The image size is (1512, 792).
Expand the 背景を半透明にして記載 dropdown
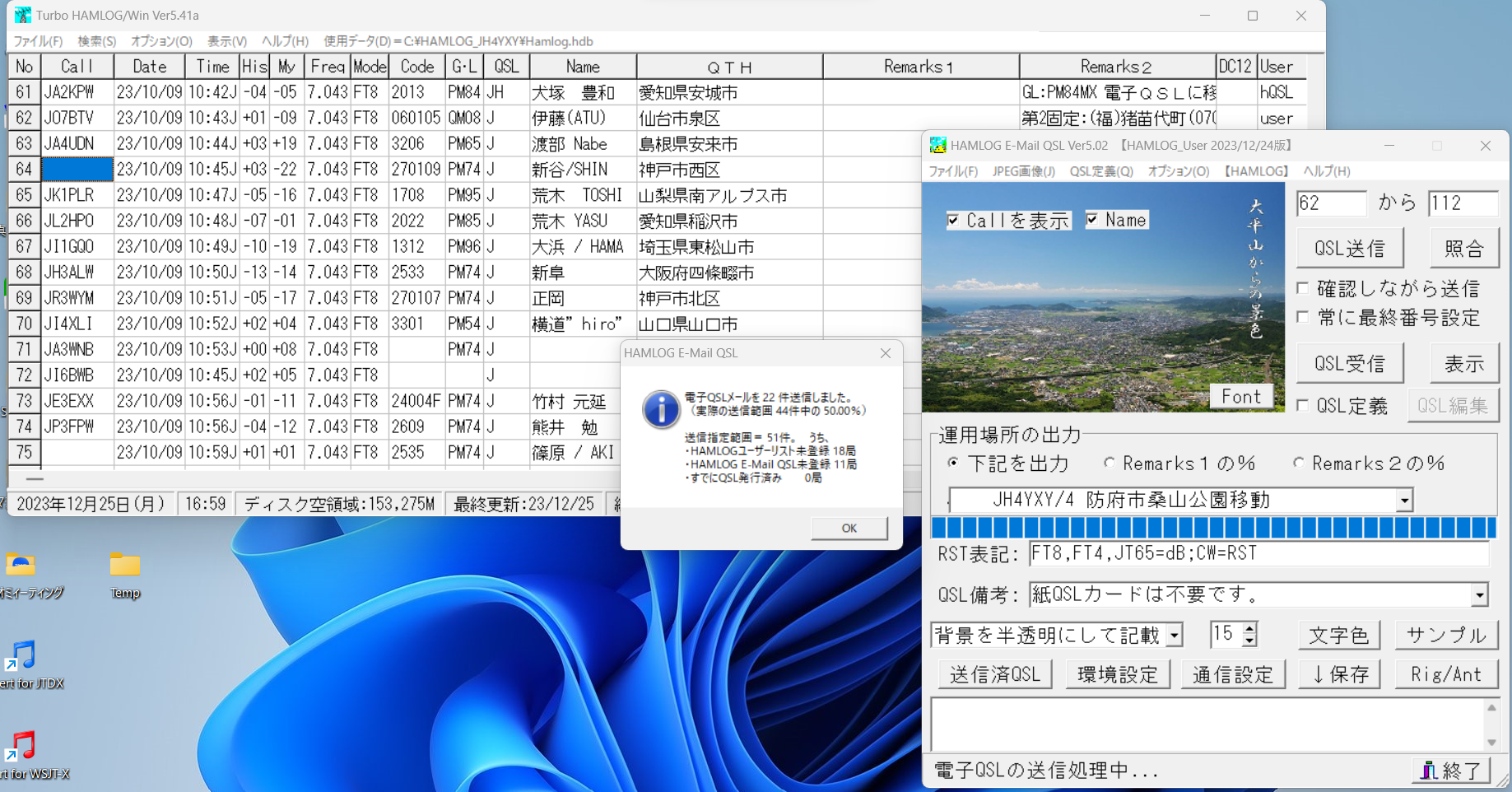click(1175, 636)
